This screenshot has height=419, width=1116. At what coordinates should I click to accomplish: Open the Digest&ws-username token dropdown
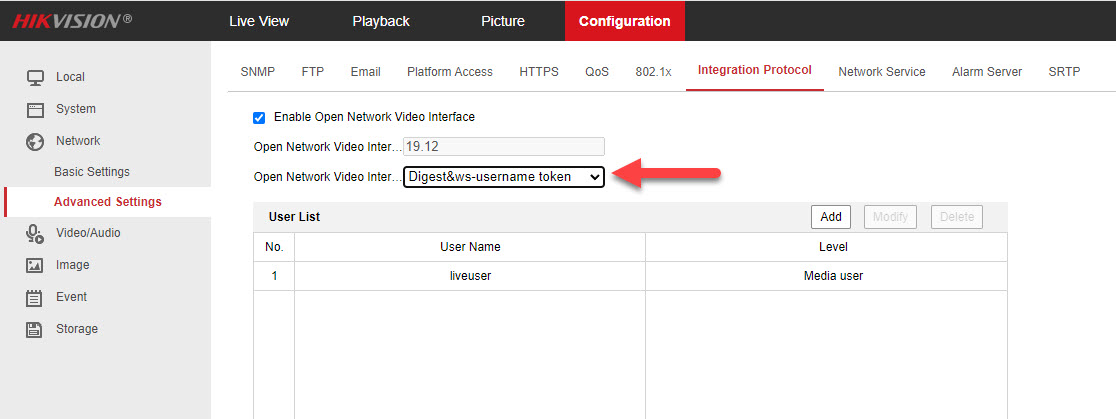504,177
